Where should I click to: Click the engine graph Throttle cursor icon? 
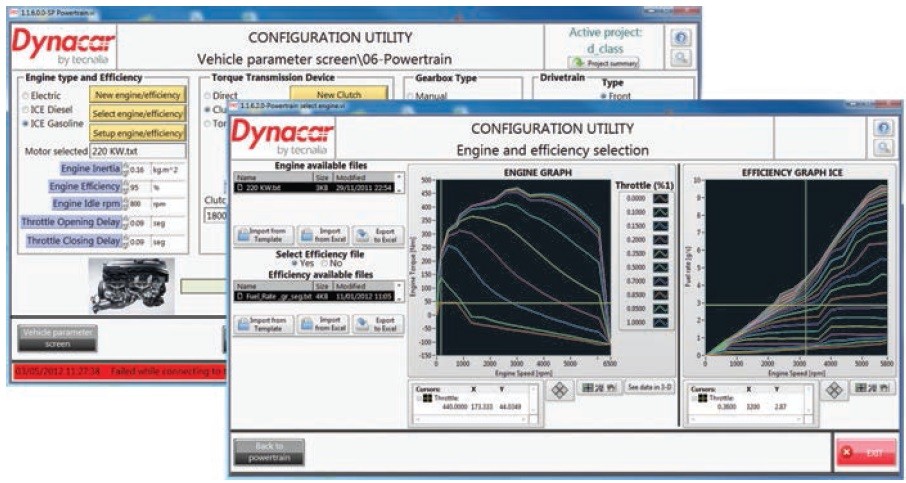(428, 398)
